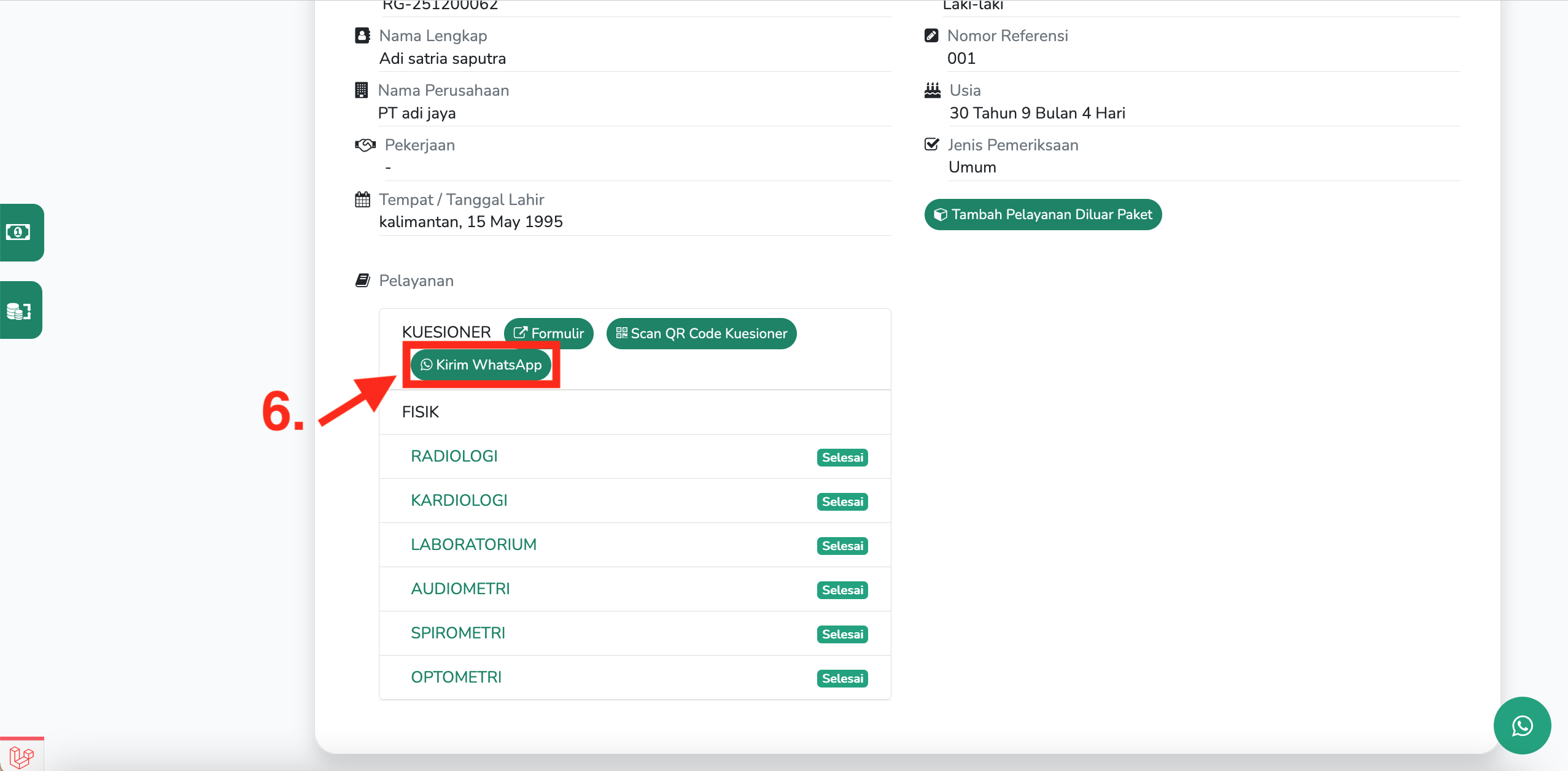Click the calendar icon beside Tempat / Tanggal Lahir

(x=362, y=200)
